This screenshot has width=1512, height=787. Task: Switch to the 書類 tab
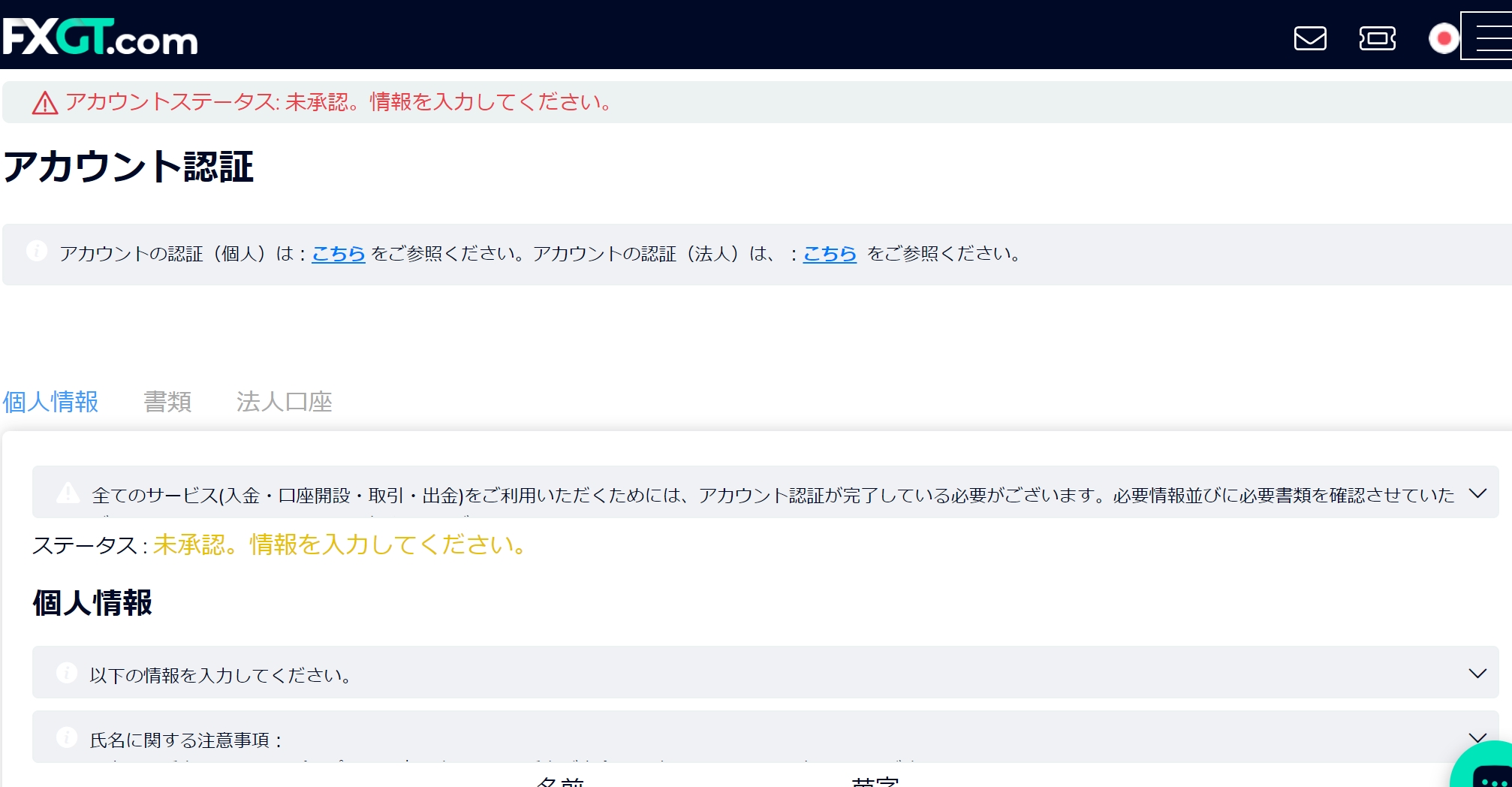168,402
